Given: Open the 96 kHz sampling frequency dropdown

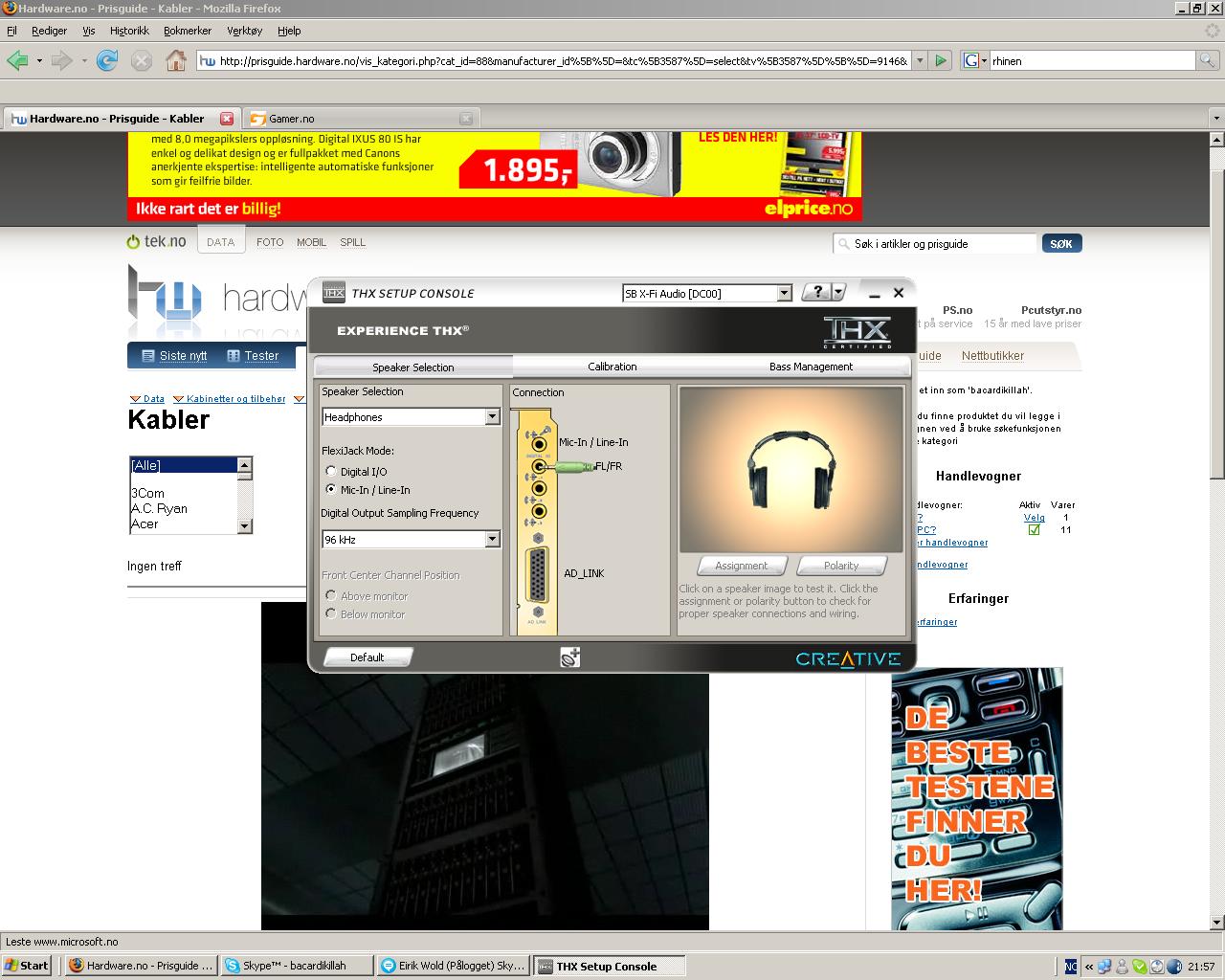Looking at the screenshot, I should click(492, 540).
